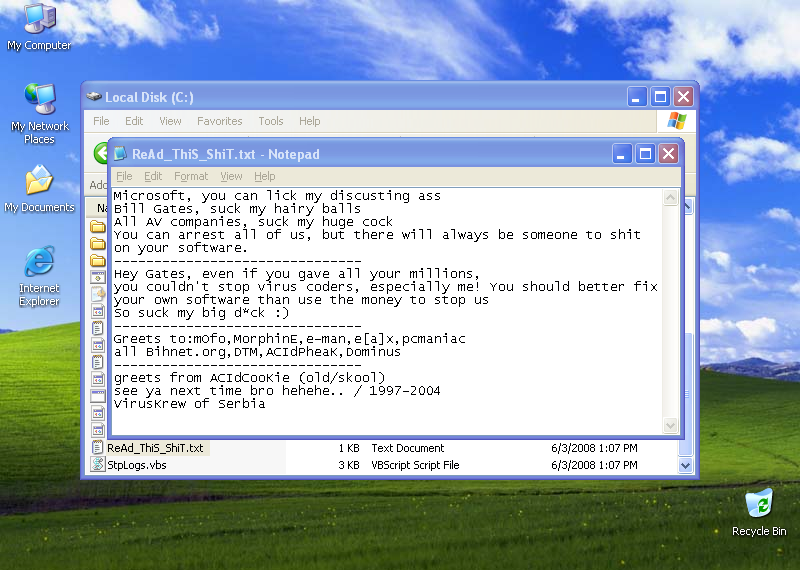This screenshot has height=570, width=800.
Task: Click the green Back arrow in Explorer
Action: pyautogui.click(x=101, y=153)
